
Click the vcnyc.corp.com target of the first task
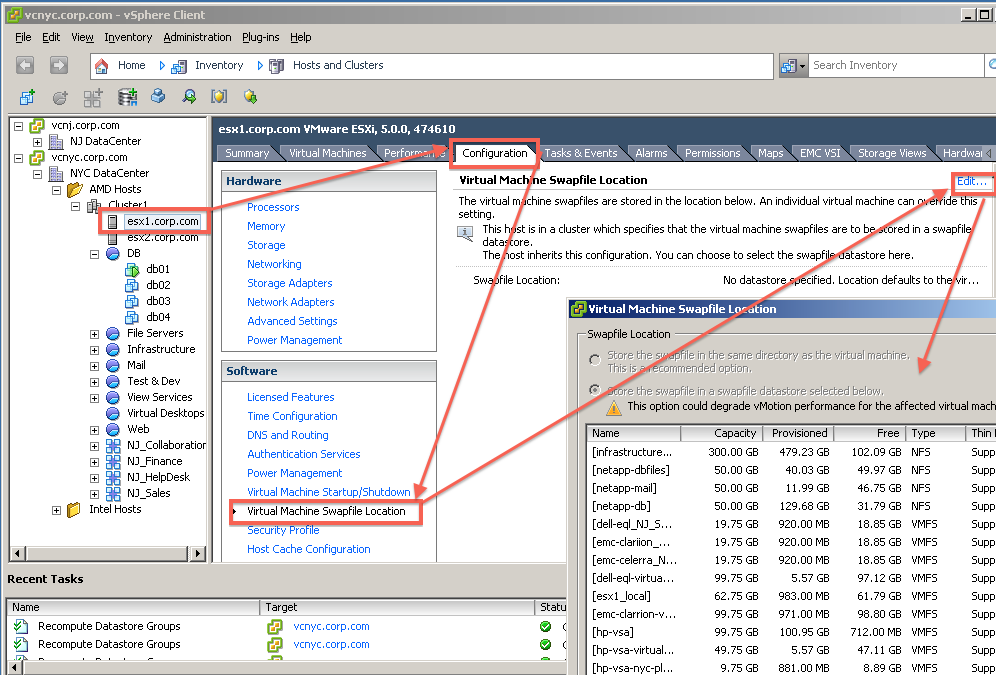click(x=331, y=626)
